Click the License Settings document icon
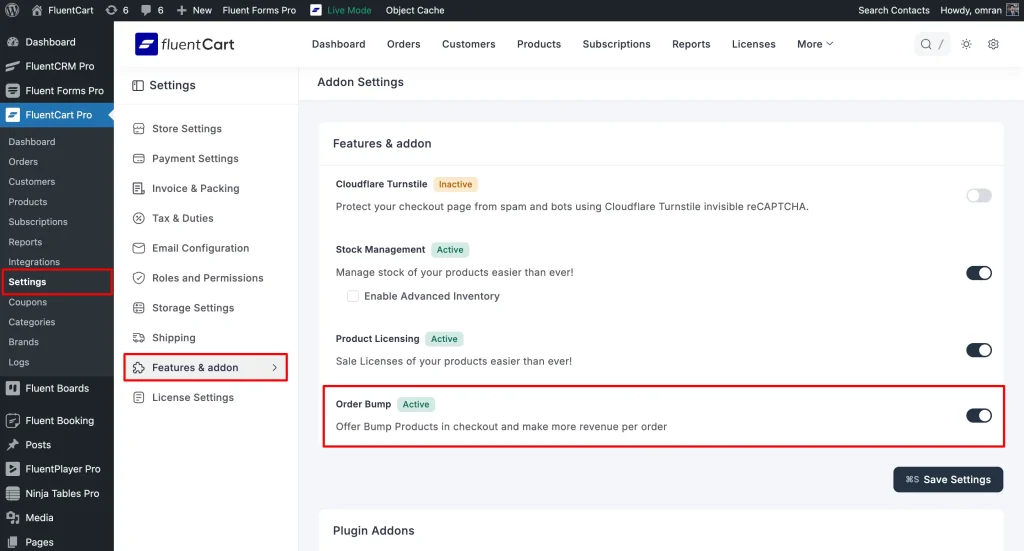 click(138, 398)
